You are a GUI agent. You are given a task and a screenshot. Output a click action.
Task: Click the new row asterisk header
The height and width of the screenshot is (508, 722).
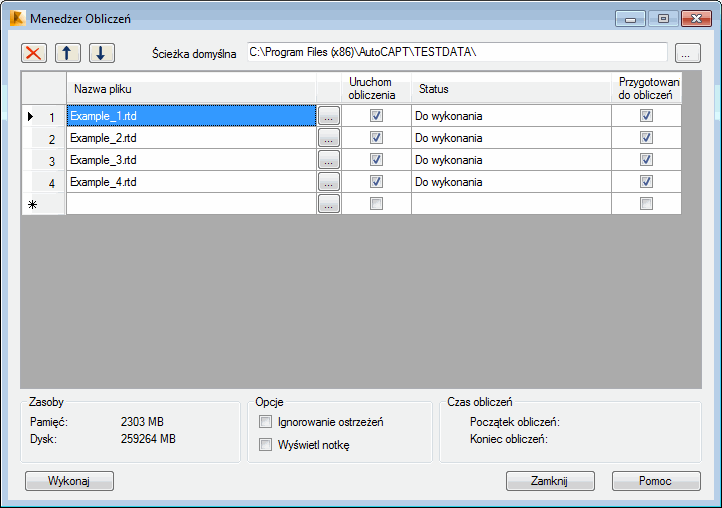pyautogui.click(x=44, y=204)
